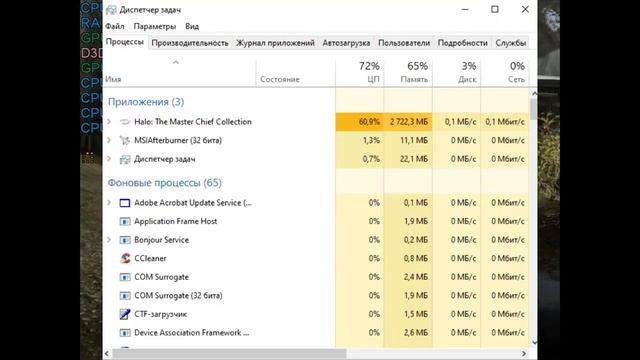Open the Файл menu
Image resolution: width=640 pixels, height=360 pixels.
tap(115, 26)
